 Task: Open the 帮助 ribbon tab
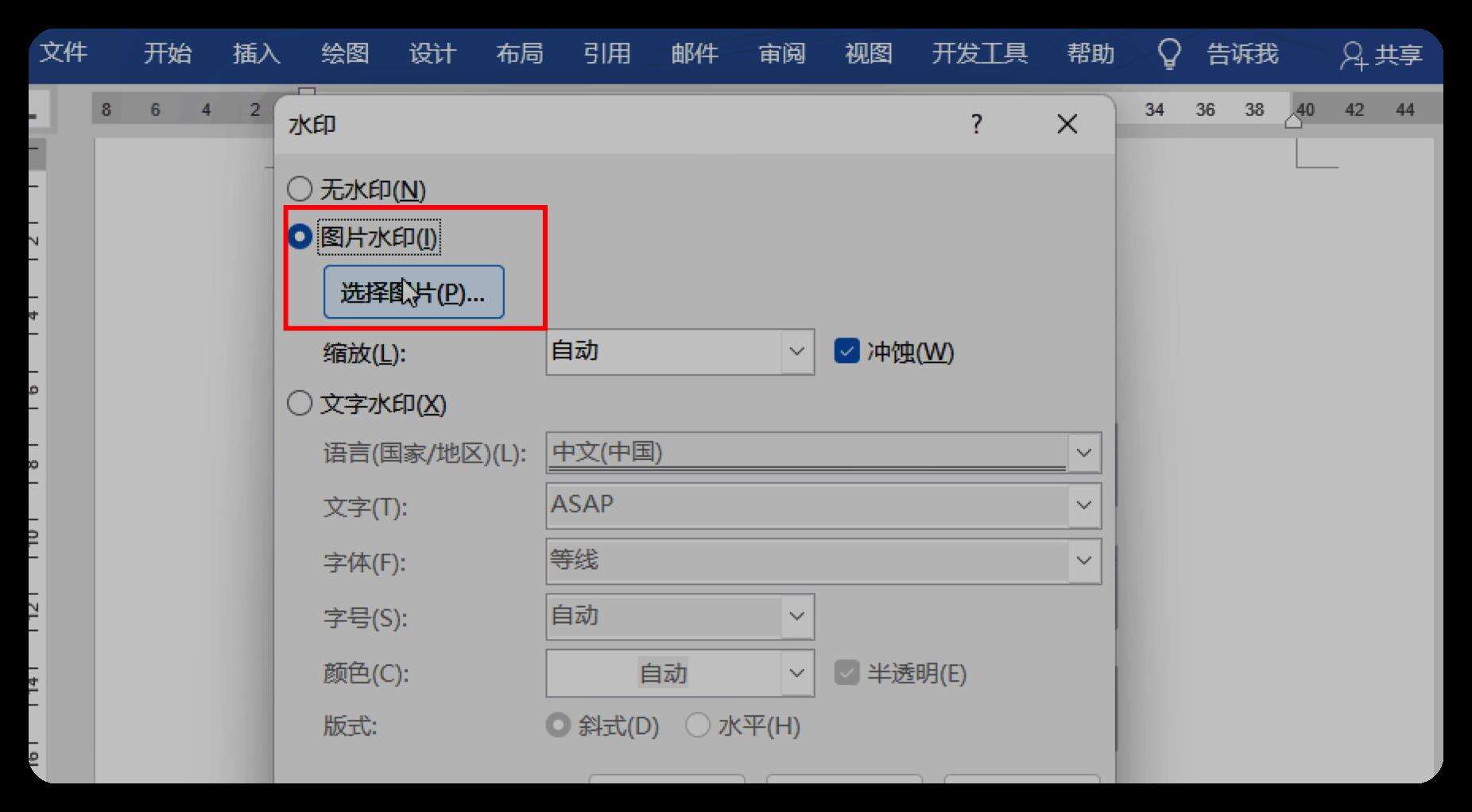tap(1090, 53)
